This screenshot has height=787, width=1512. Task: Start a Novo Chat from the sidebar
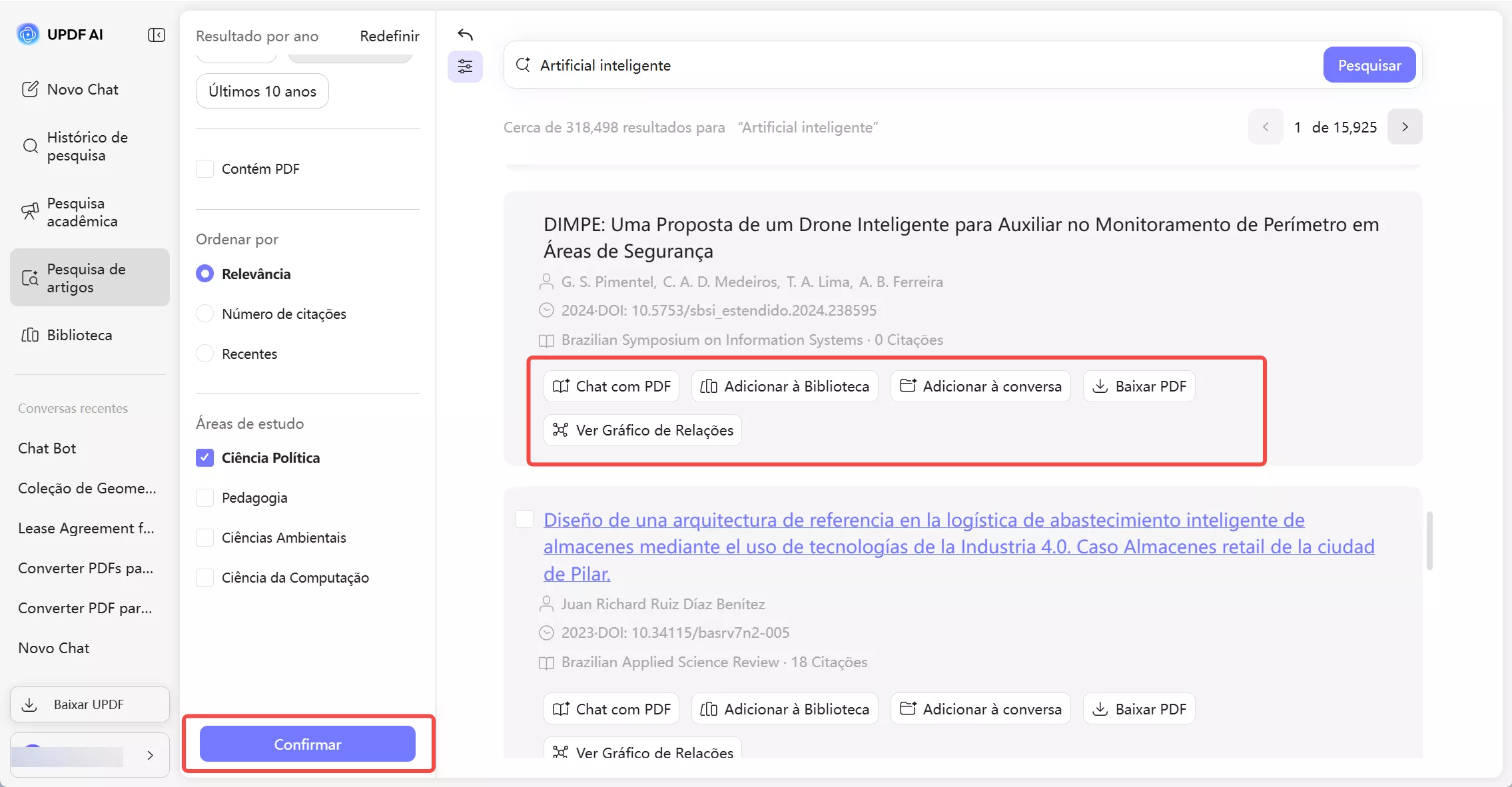pos(82,89)
